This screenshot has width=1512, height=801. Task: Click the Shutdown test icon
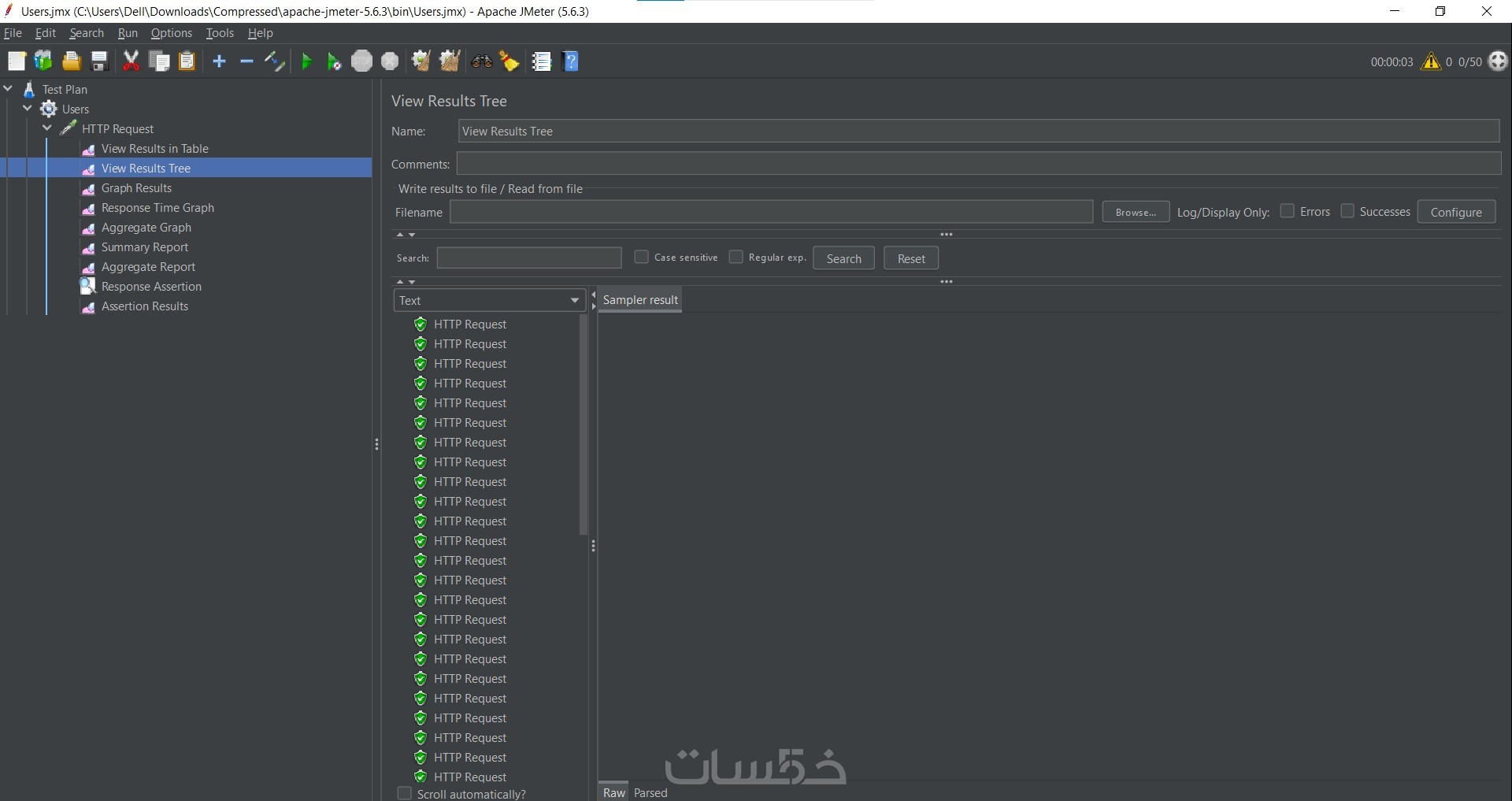[390, 61]
